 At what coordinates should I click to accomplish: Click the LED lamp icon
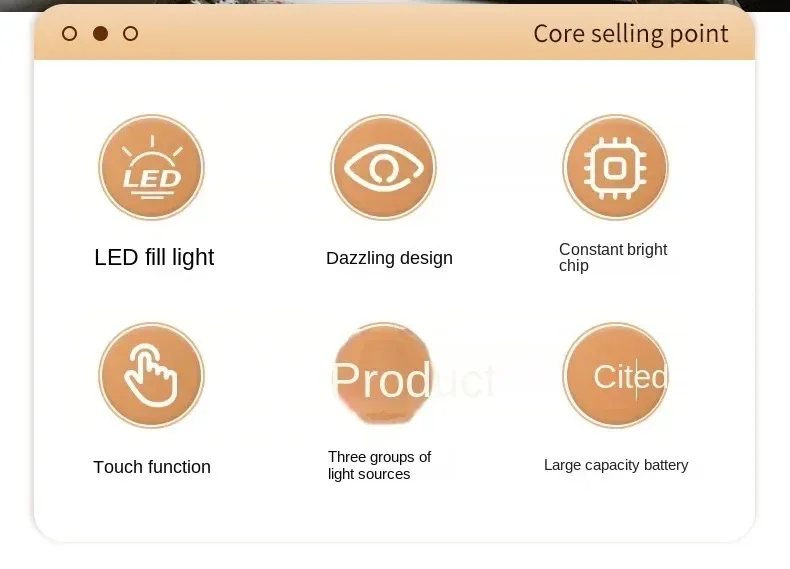click(x=151, y=167)
